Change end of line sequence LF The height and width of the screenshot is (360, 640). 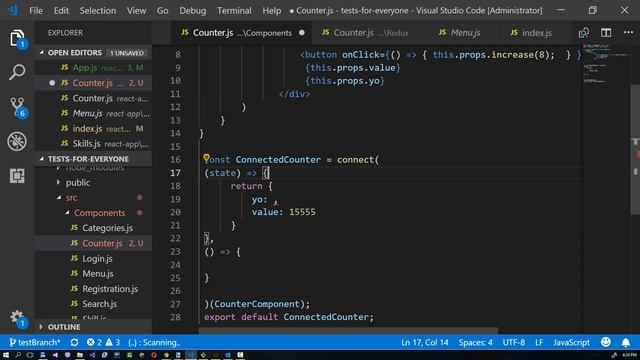tap(539, 342)
